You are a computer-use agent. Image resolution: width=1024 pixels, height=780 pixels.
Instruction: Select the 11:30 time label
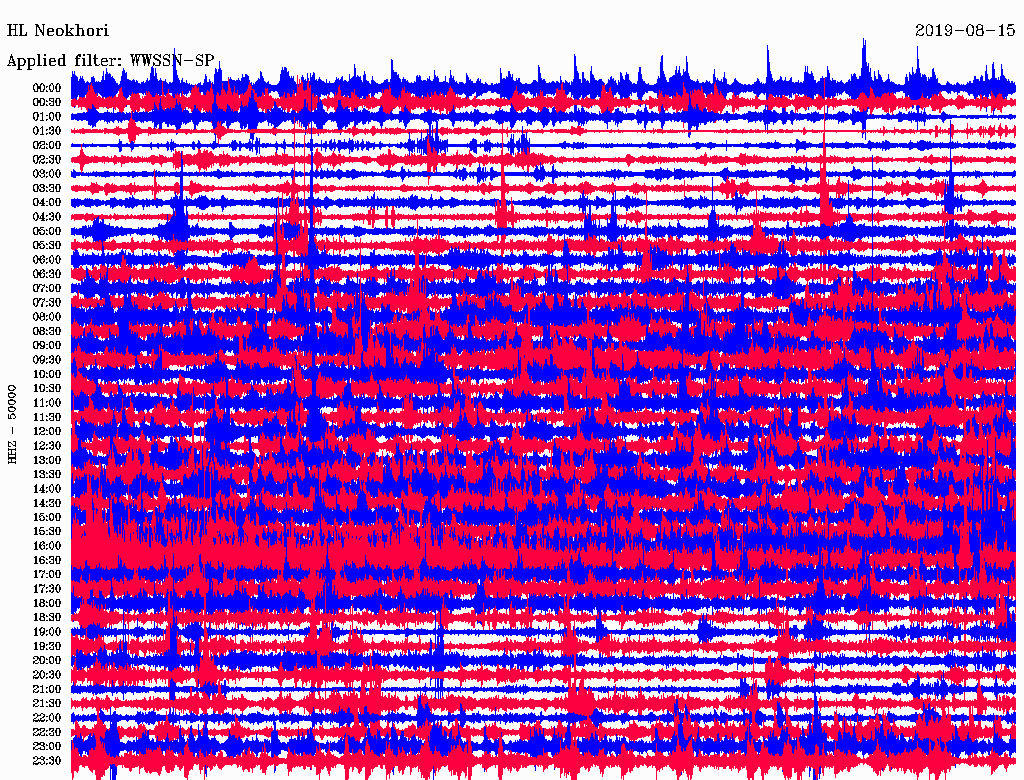47,417
